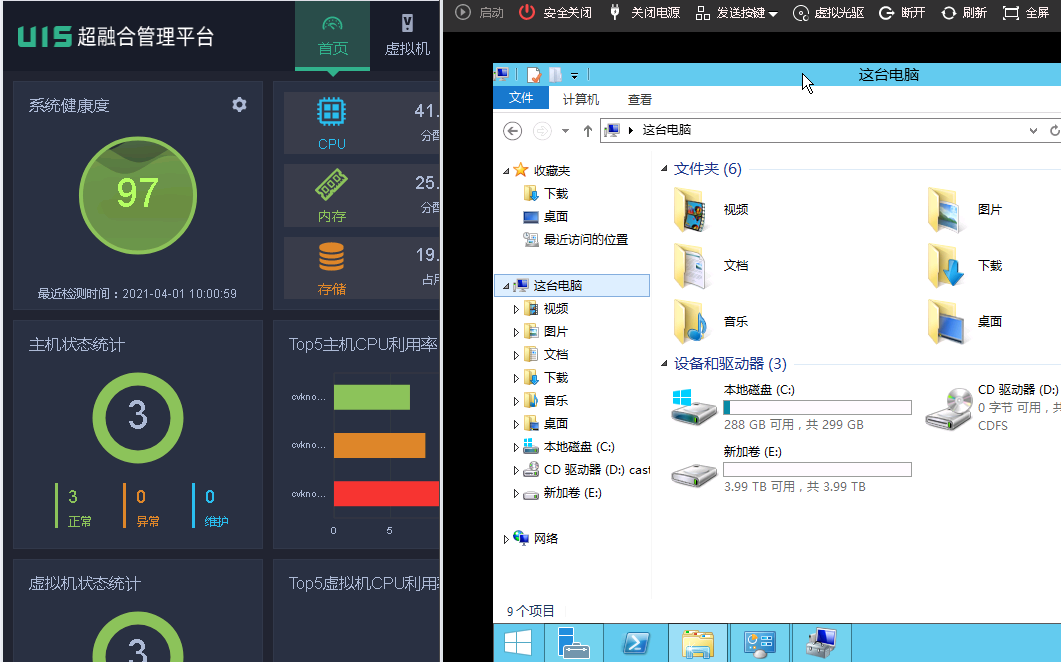1061x662 pixels.
Task: Click the Explorer back arrow
Action: 512,130
